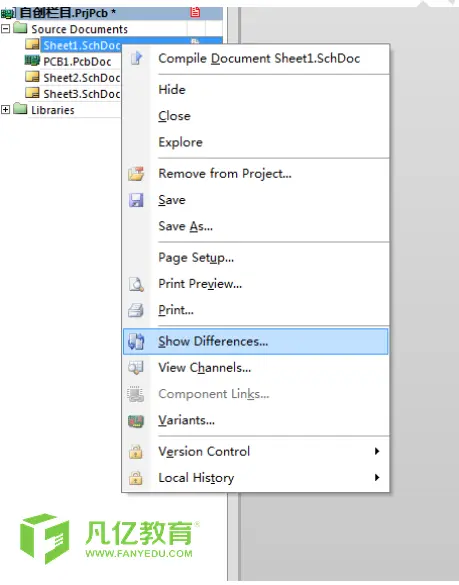Image resolution: width=459 pixels, height=585 pixels.
Task: Select Print... from the context menu
Action: (x=256, y=310)
